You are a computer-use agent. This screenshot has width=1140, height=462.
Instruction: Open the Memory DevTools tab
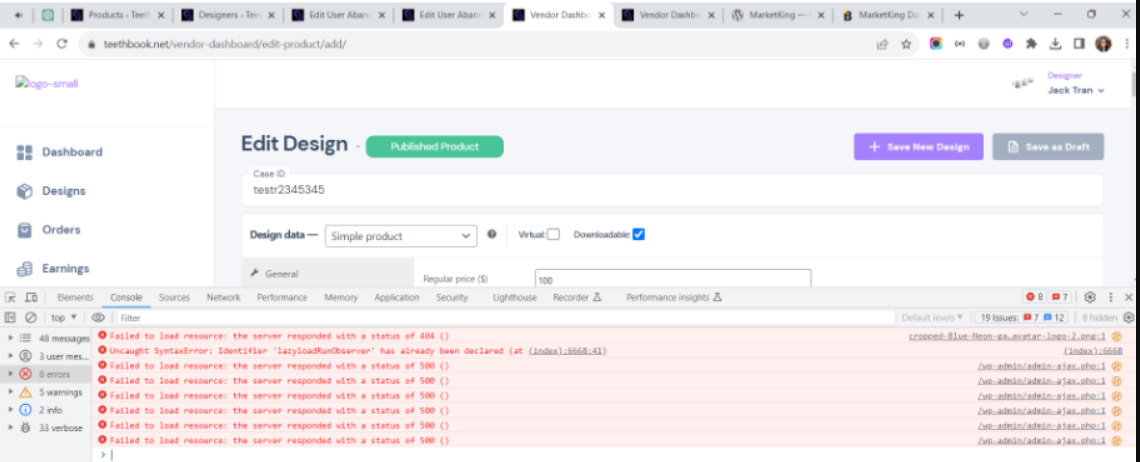click(x=341, y=298)
